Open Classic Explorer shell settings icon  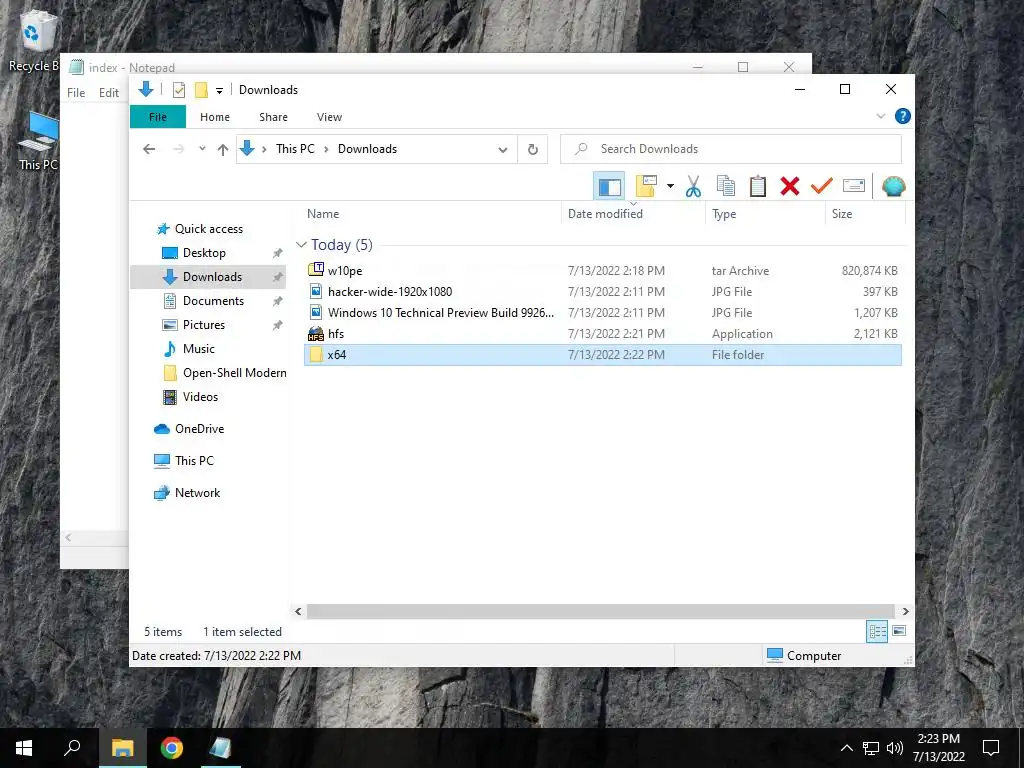tap(893, 187)
